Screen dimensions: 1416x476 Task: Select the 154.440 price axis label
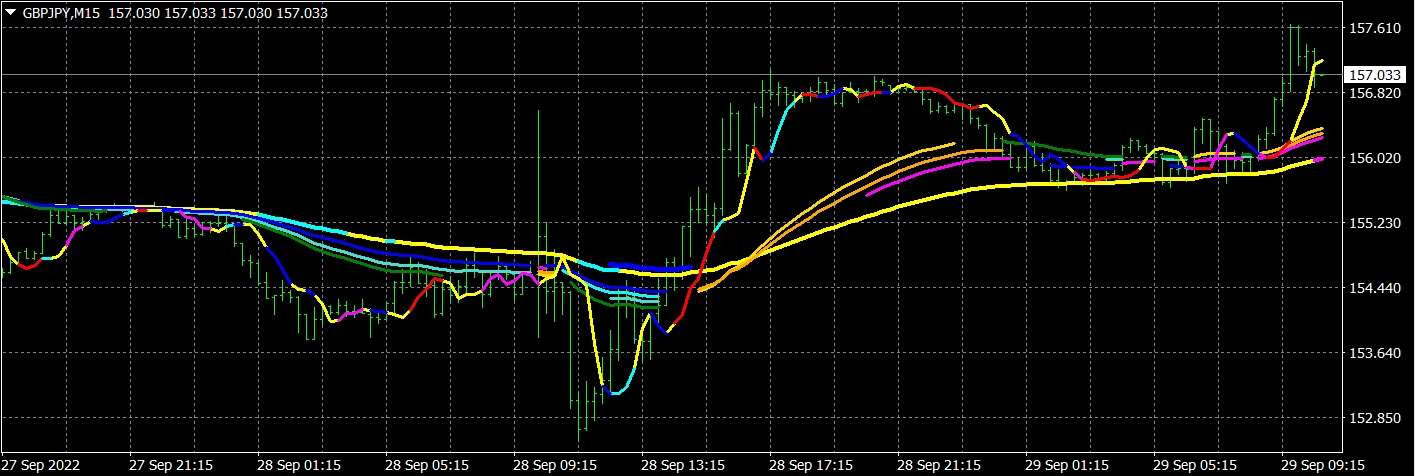coord(1375,288)
